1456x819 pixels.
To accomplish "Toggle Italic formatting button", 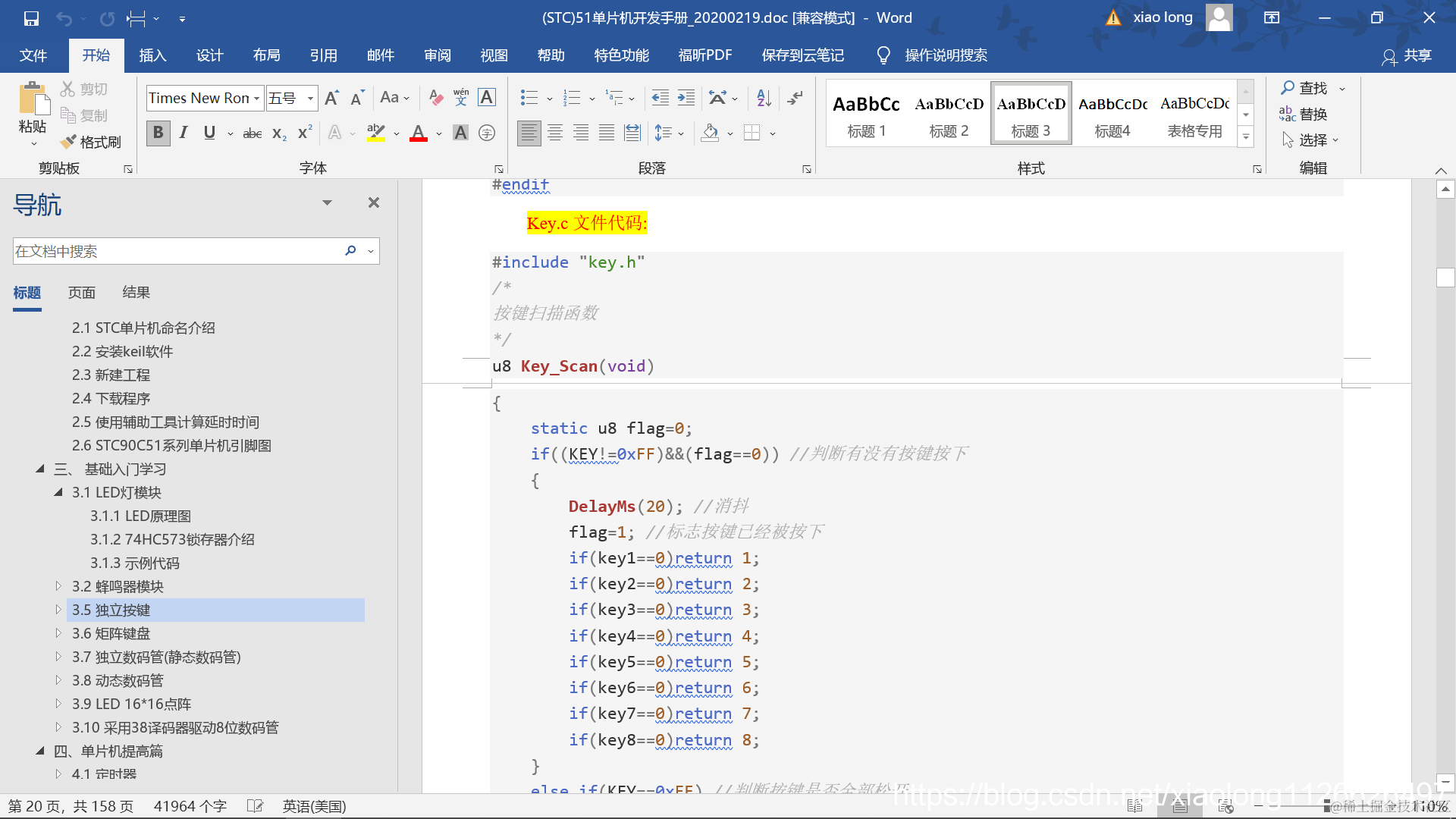I will point(184,133).
